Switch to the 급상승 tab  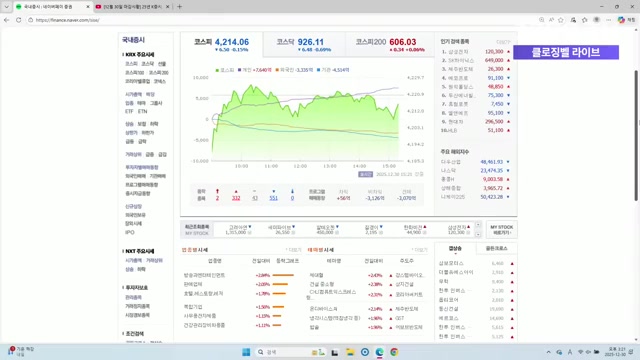pos(455,248)
